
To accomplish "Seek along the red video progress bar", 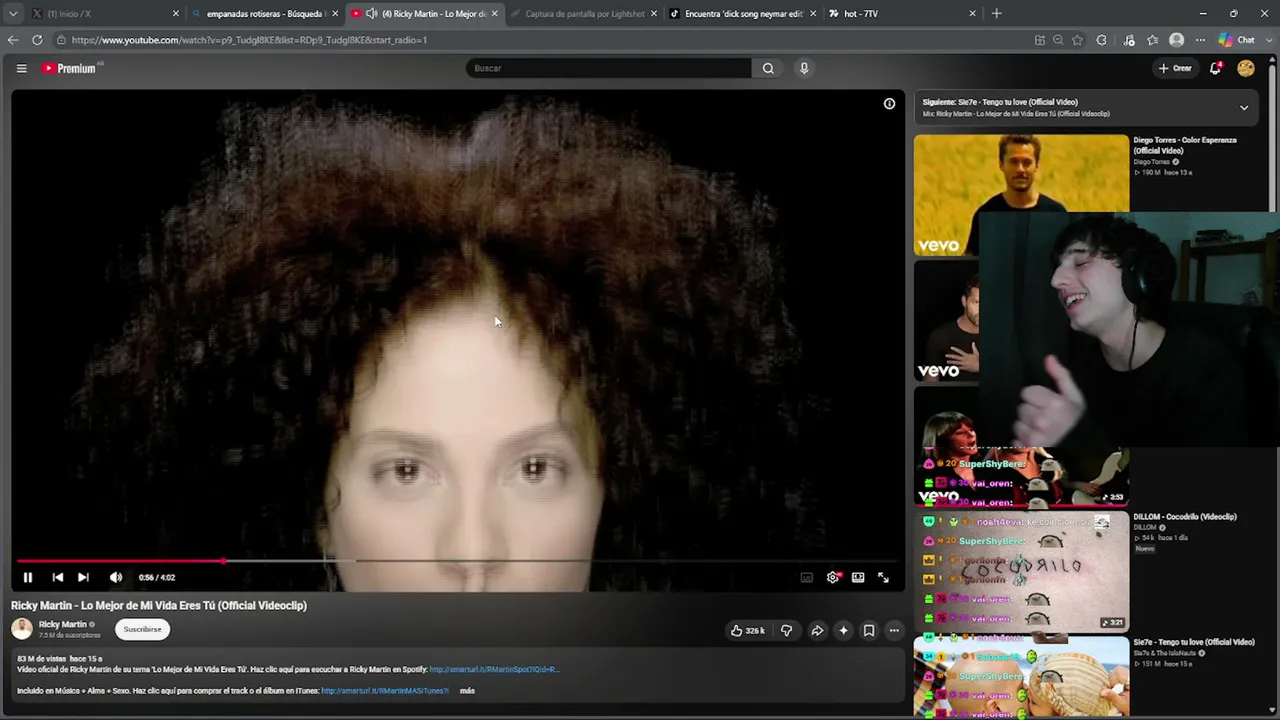I will point(458,561).
